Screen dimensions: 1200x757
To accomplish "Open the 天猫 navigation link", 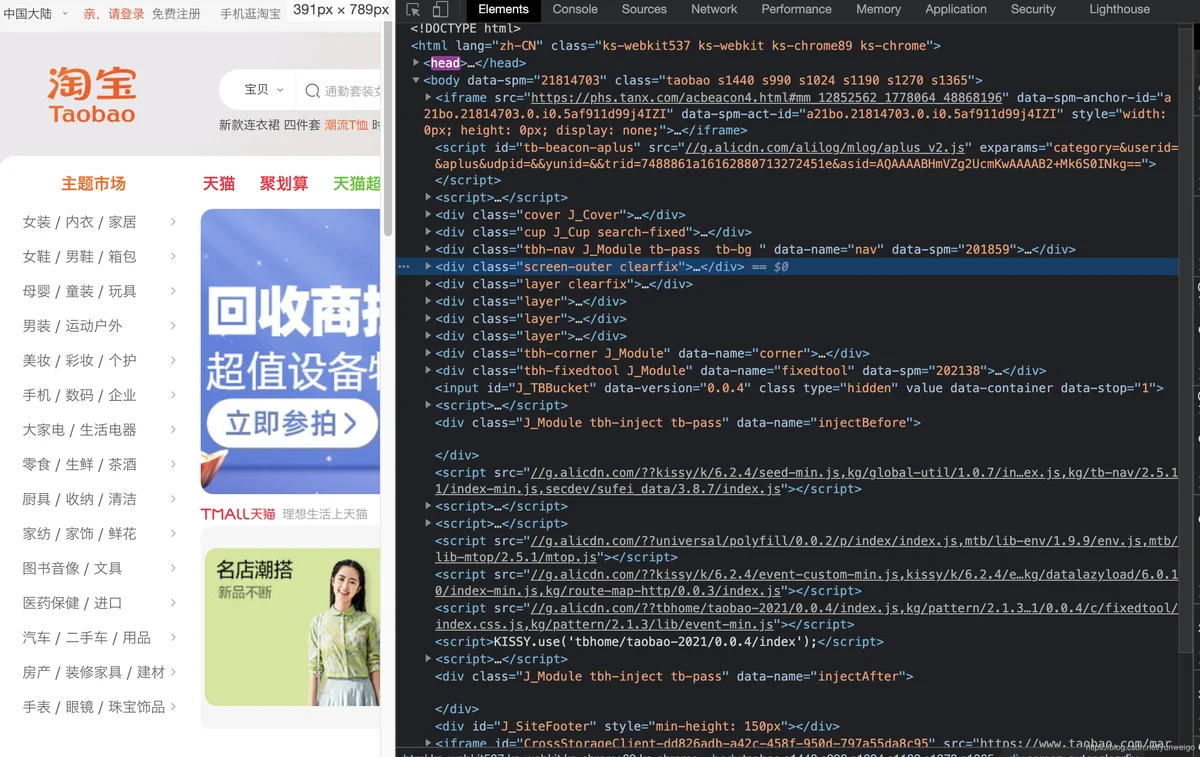I will [219, 184].
